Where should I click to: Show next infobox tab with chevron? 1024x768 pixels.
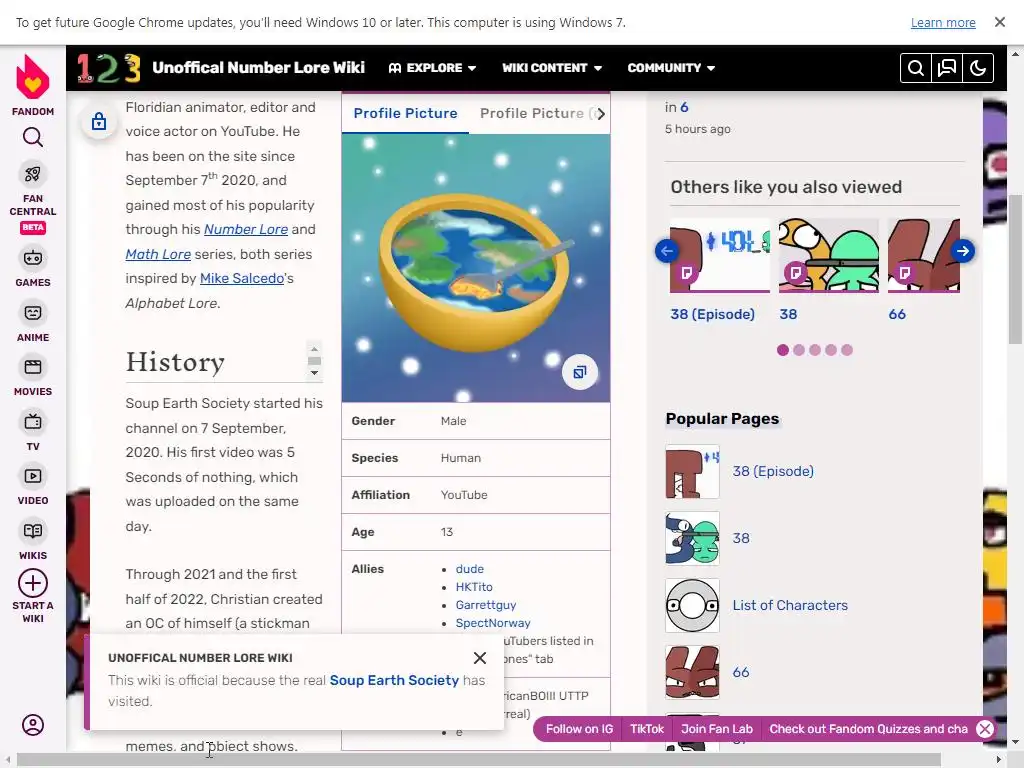(600, 114)
